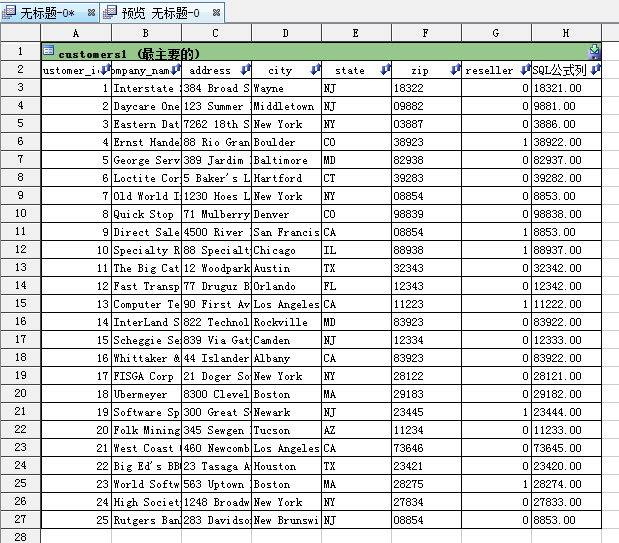
Task: Select row header 1
Action: (x=21, y=51)
